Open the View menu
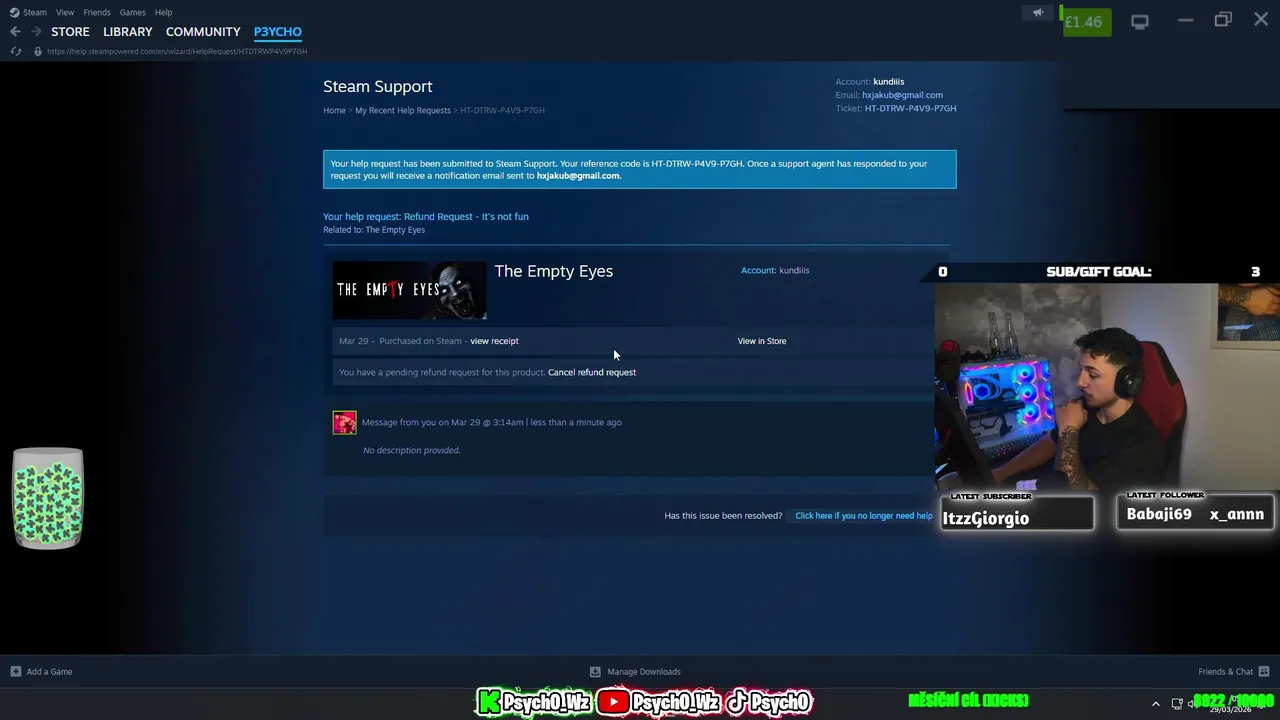Viewport: 1280px width, 720px height. click(x=65, y=12)
